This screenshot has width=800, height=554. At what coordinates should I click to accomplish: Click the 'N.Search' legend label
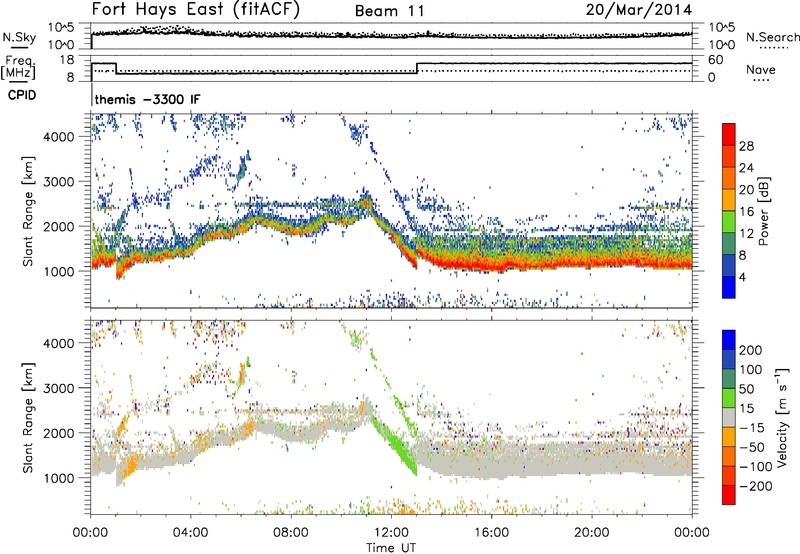coord(773,37)
